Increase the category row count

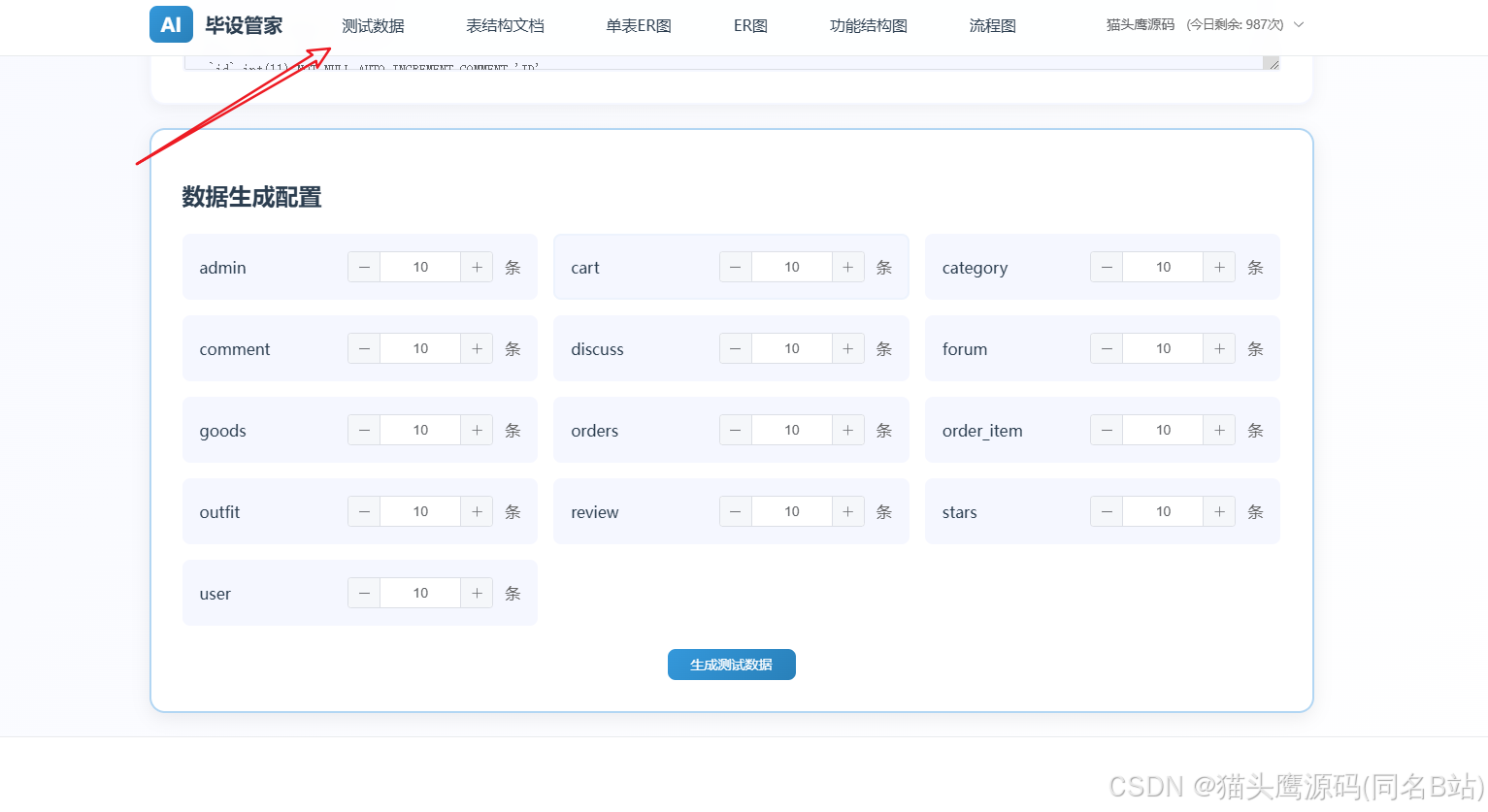(x=1219, y=267)
